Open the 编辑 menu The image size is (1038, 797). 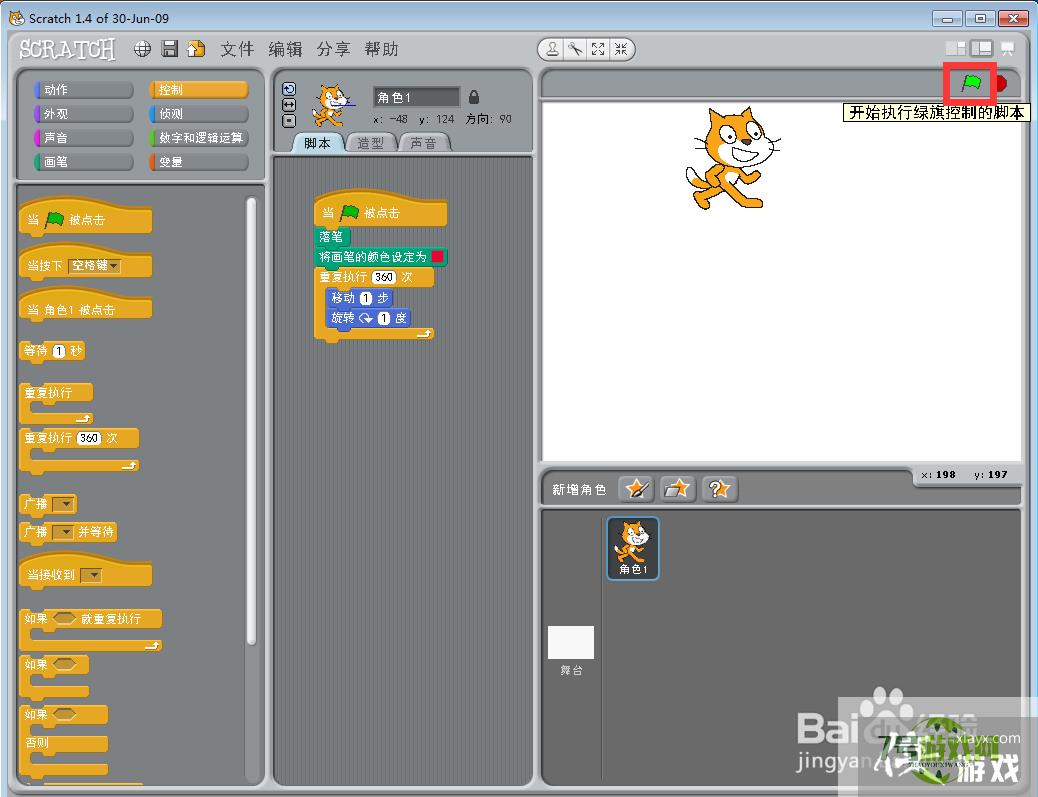(x=285, y=49)
